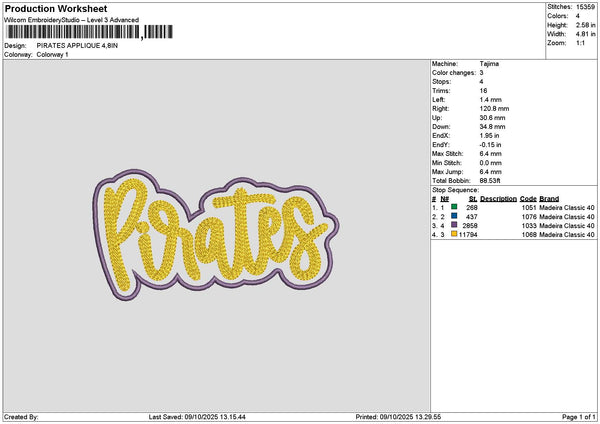Click the 'Brand' column header
600x424 pixels.
point(549,199)
